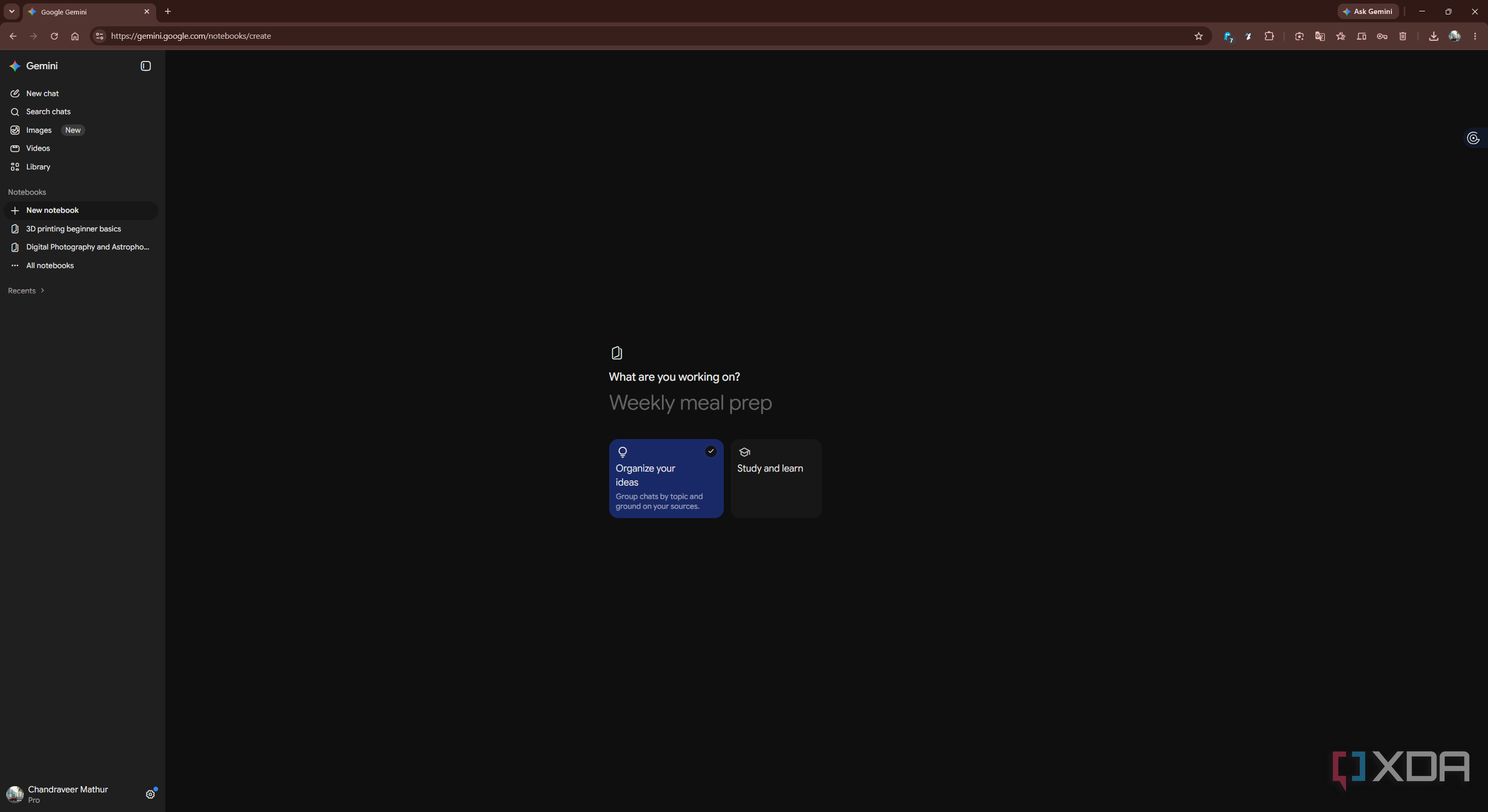Open browser Downloads icon

point(1434,36)
